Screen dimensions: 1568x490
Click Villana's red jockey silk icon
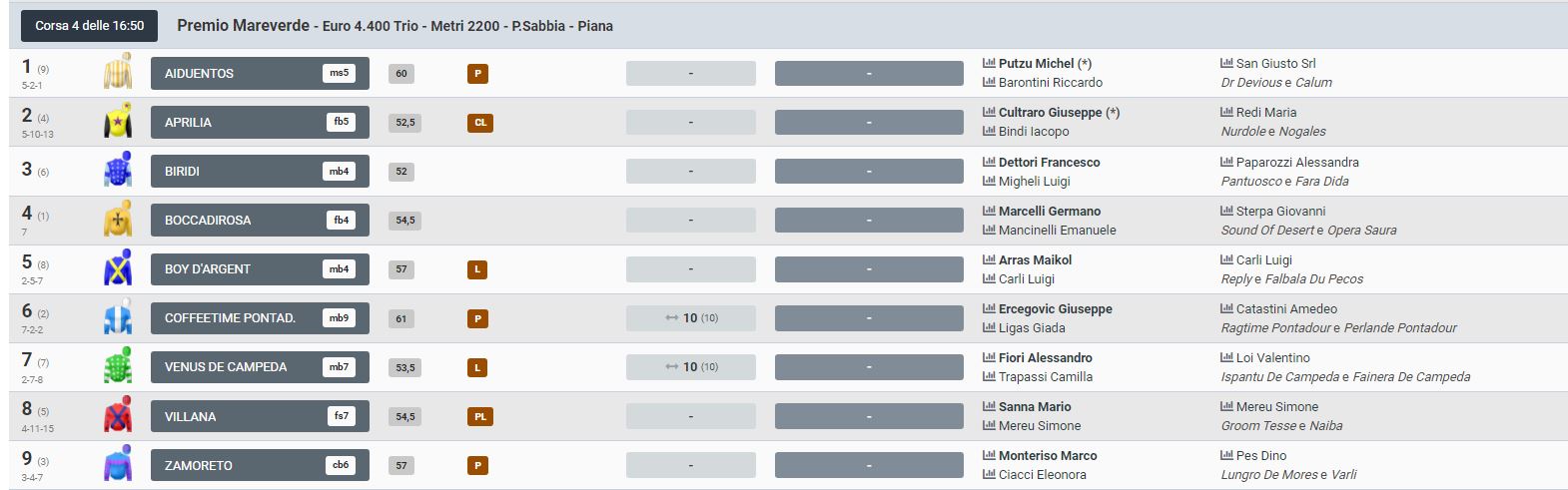coord(118,416)
